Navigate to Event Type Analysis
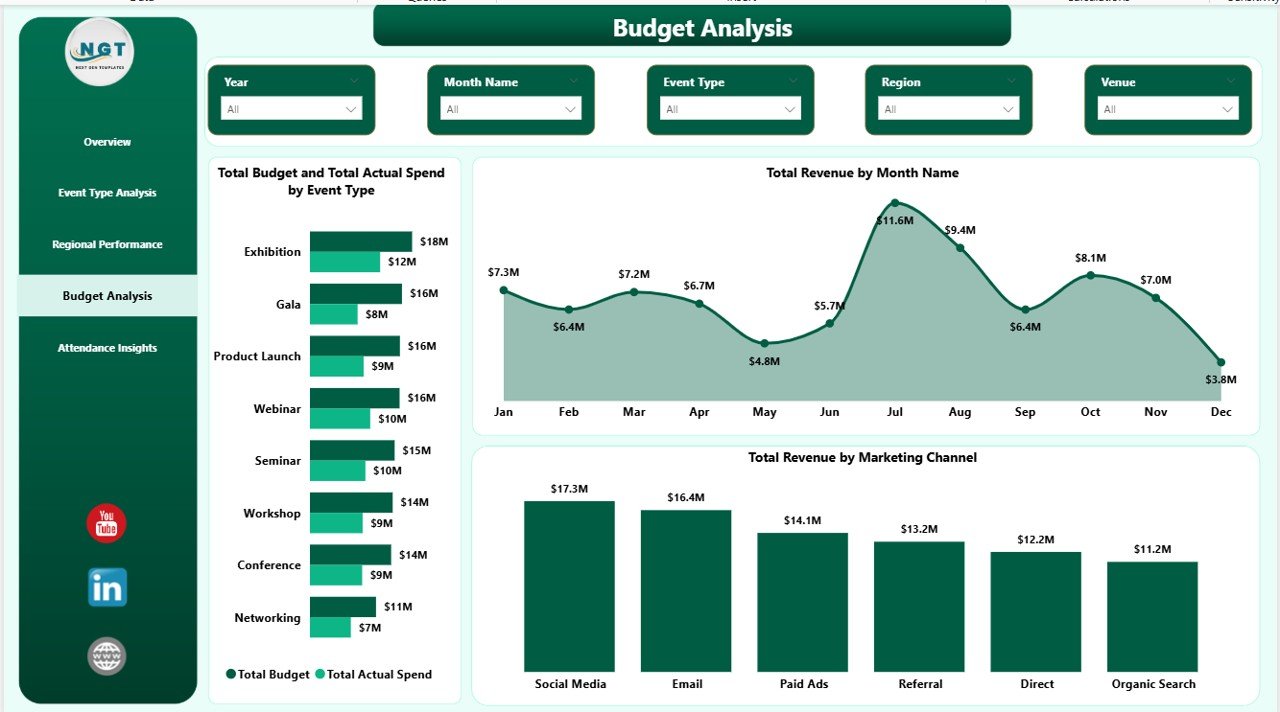Viewport: 1280px width, 712px height. point(106,193)
